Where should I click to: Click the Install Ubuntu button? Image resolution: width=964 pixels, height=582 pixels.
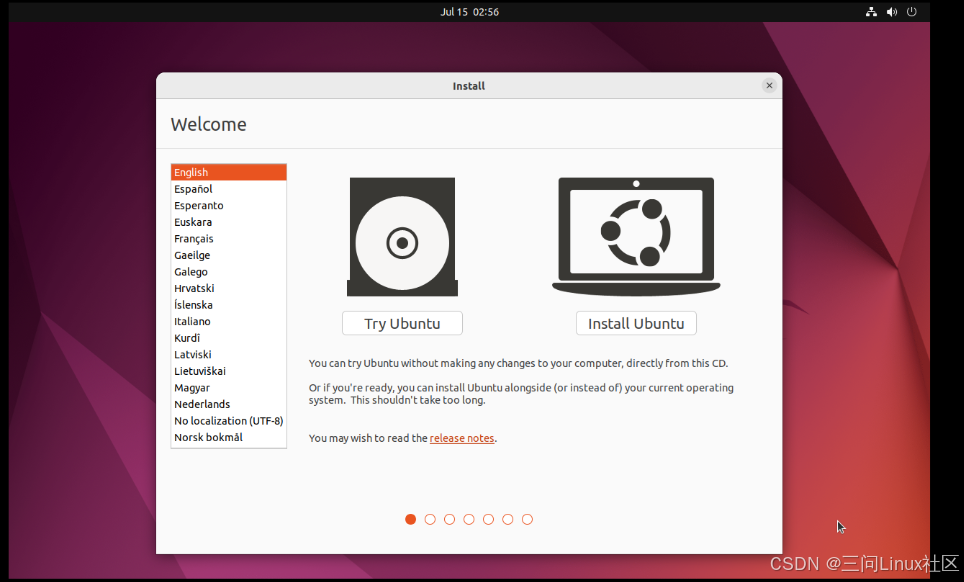pos(636,323)
